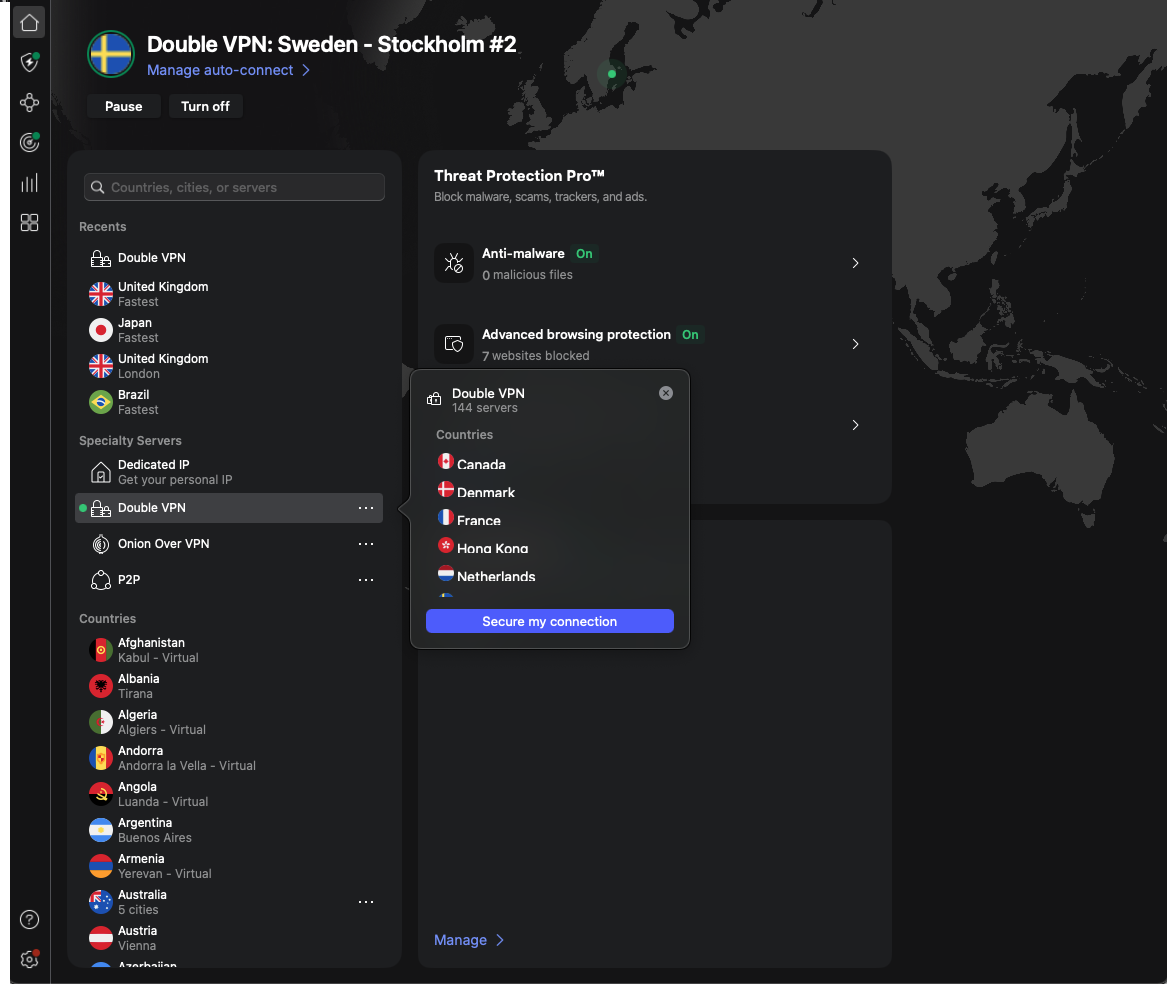Select Armenia Yerevan - Virtual row

pyautogui.click(x=229, y=866)
